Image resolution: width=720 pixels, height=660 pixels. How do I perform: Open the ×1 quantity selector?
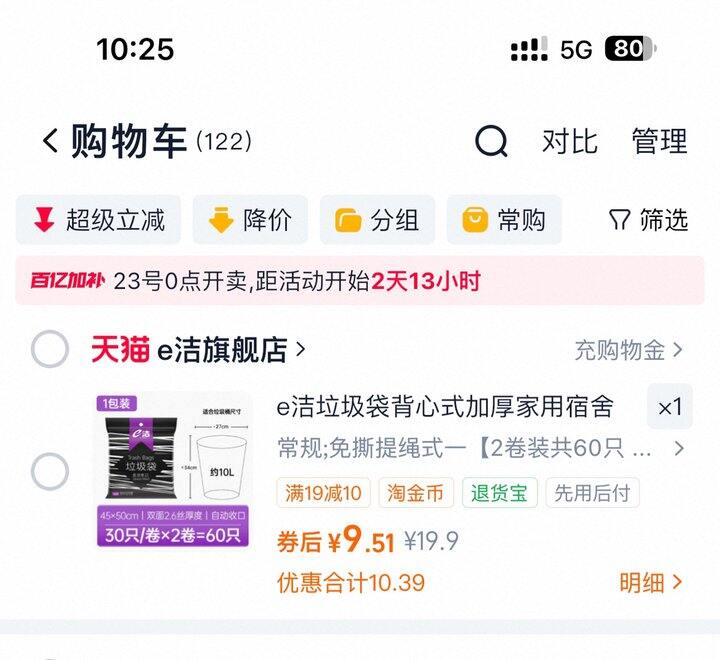pyautogui.click(x=669, y=406)
